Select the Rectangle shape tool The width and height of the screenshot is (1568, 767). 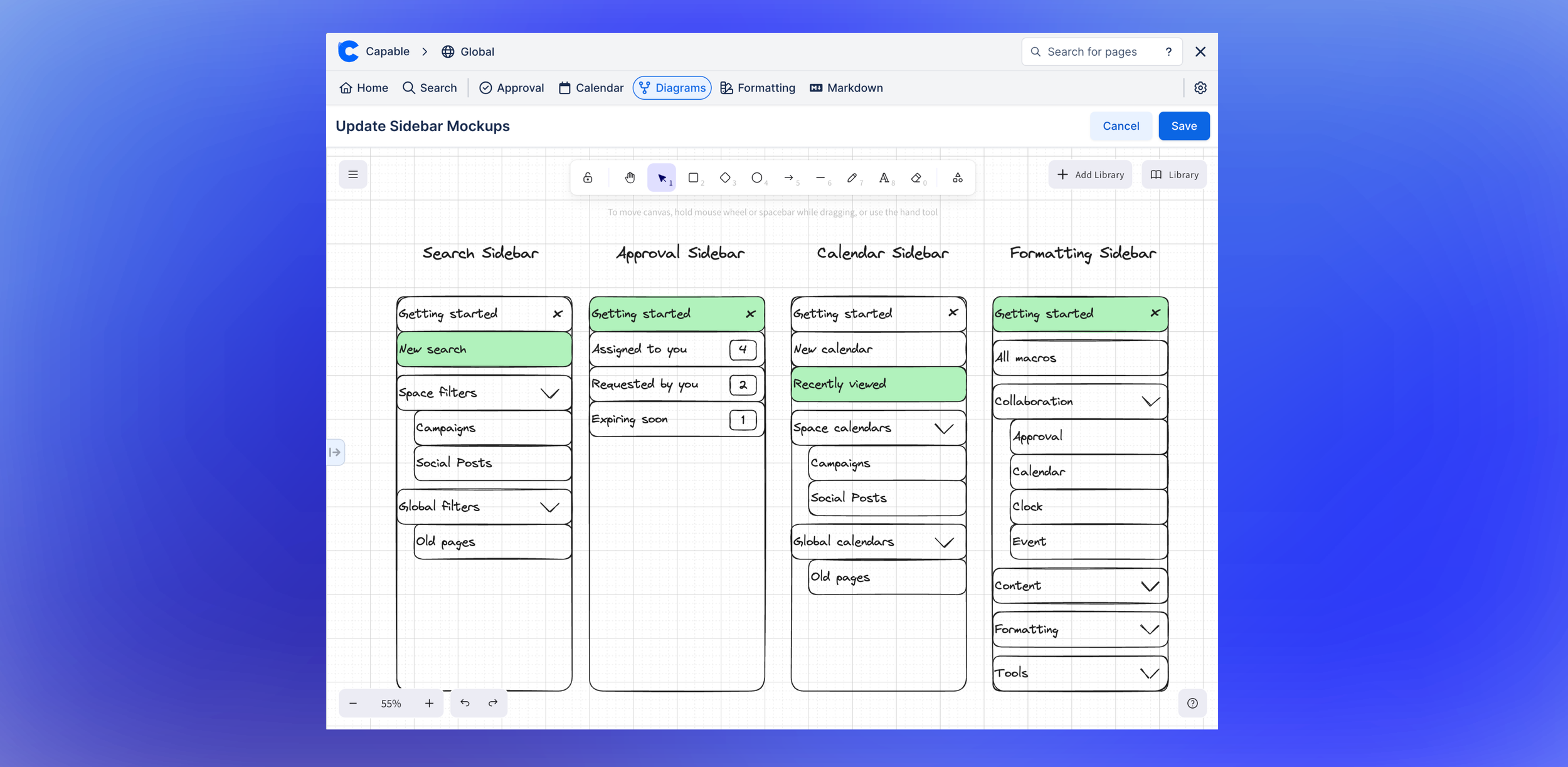click(x=693, y=178)
